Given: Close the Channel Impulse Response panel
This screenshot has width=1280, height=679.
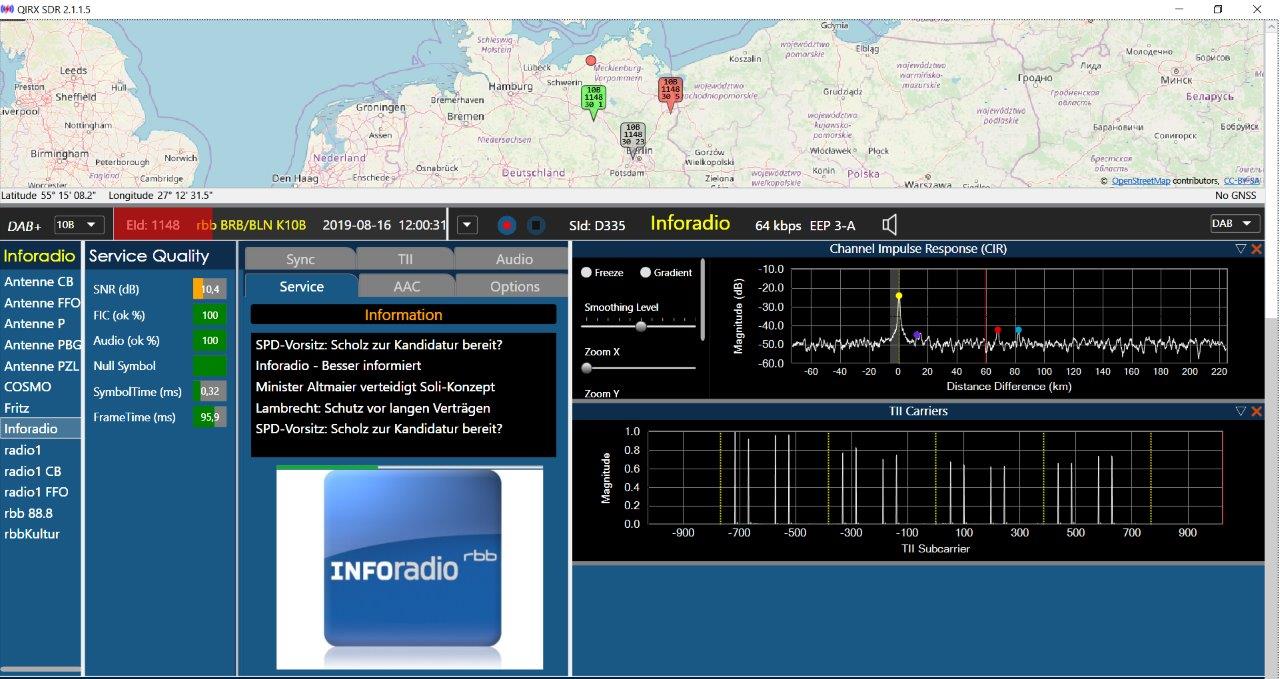Looking at the screenshot, I should [x=1256, y=249].
